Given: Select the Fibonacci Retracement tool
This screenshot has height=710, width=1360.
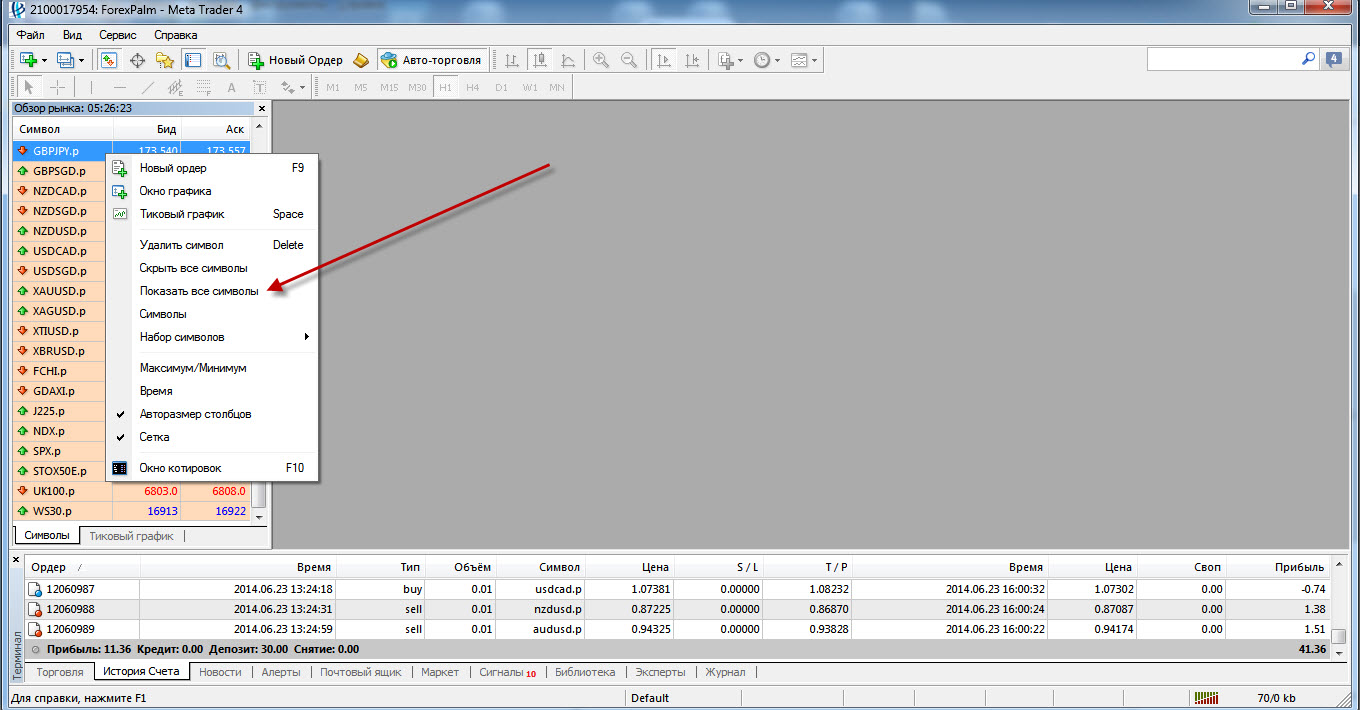Looking at the screenshot, I should [203, 87].
